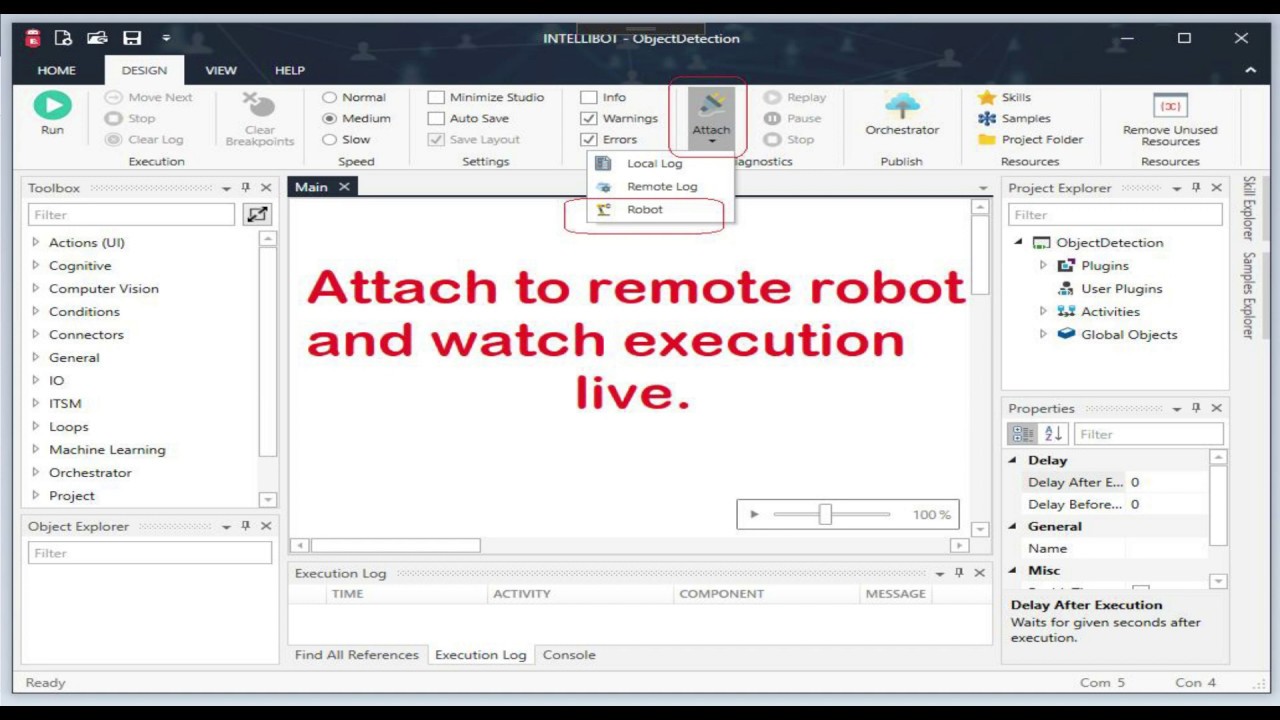Viewport: 1280px width, 720px height.
Task: Close the Main document tab
Action: pyautogui.click(x=344, y=187)
